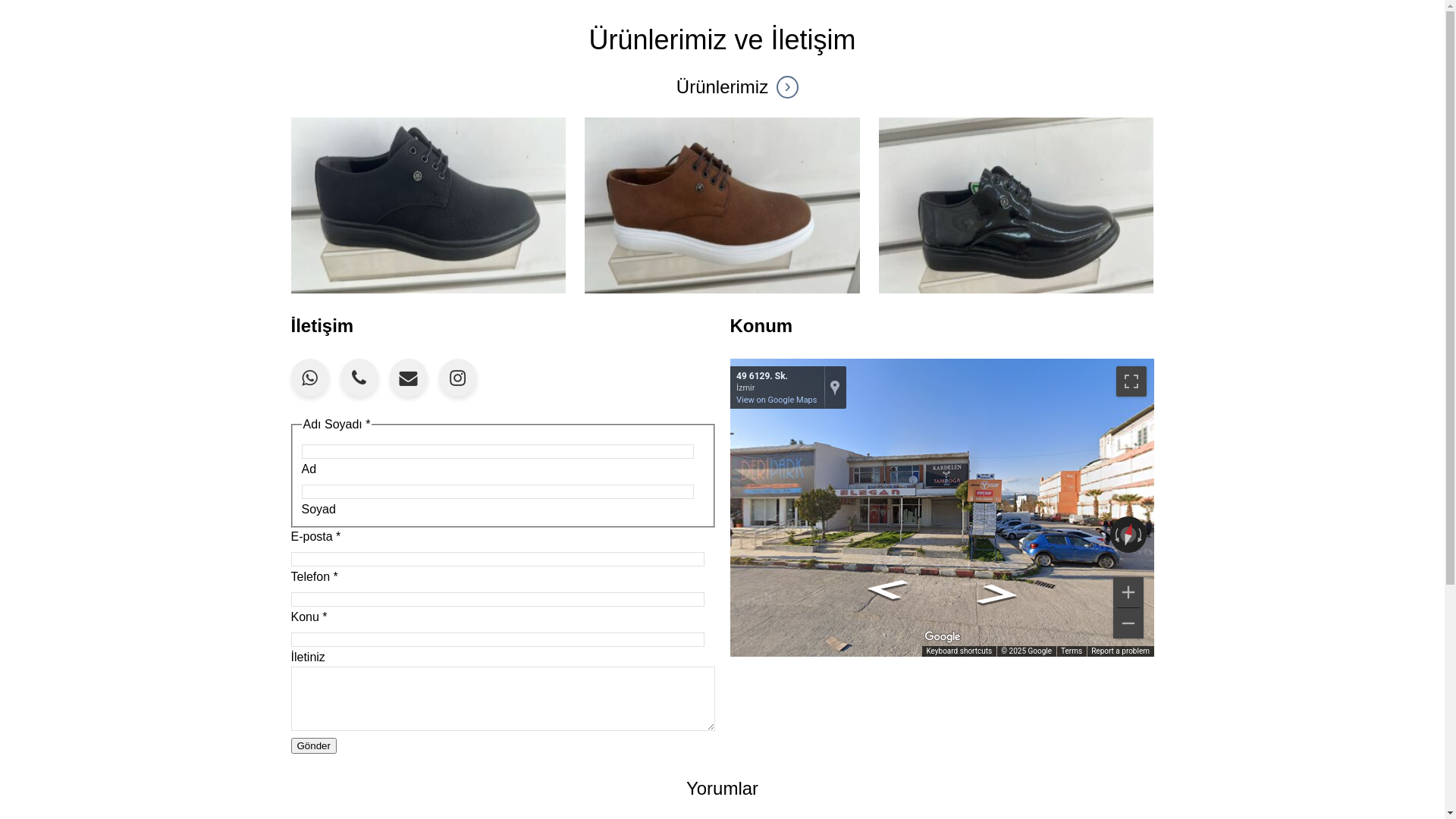
Task: Click the İletiniz message textarea
Action: point(503,698)
